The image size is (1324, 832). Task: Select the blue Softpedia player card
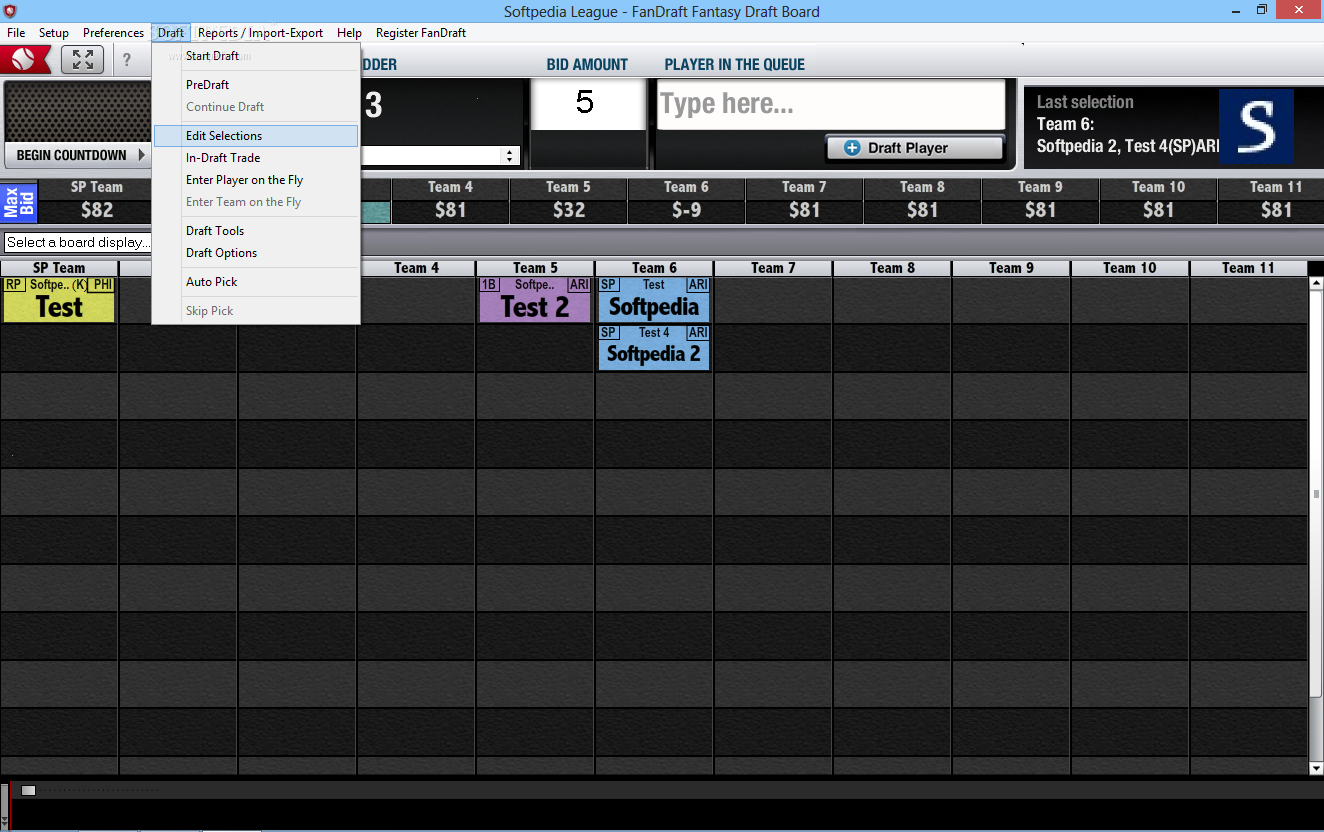[x=654, y=300]
